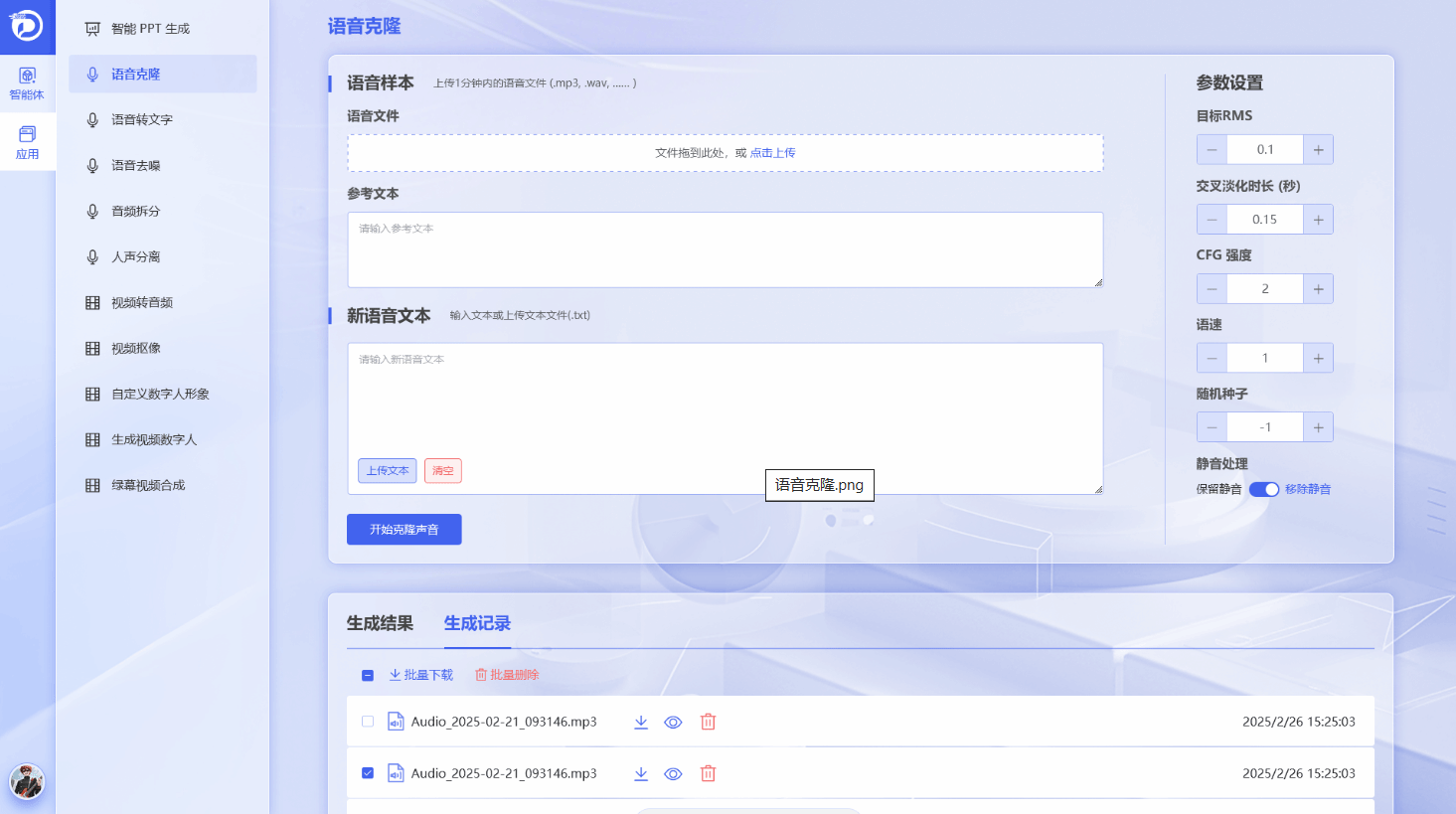Open the 智能体 section in left rail
The height and width of the screenshot is (814, 1456).
[x=27, y=83]
